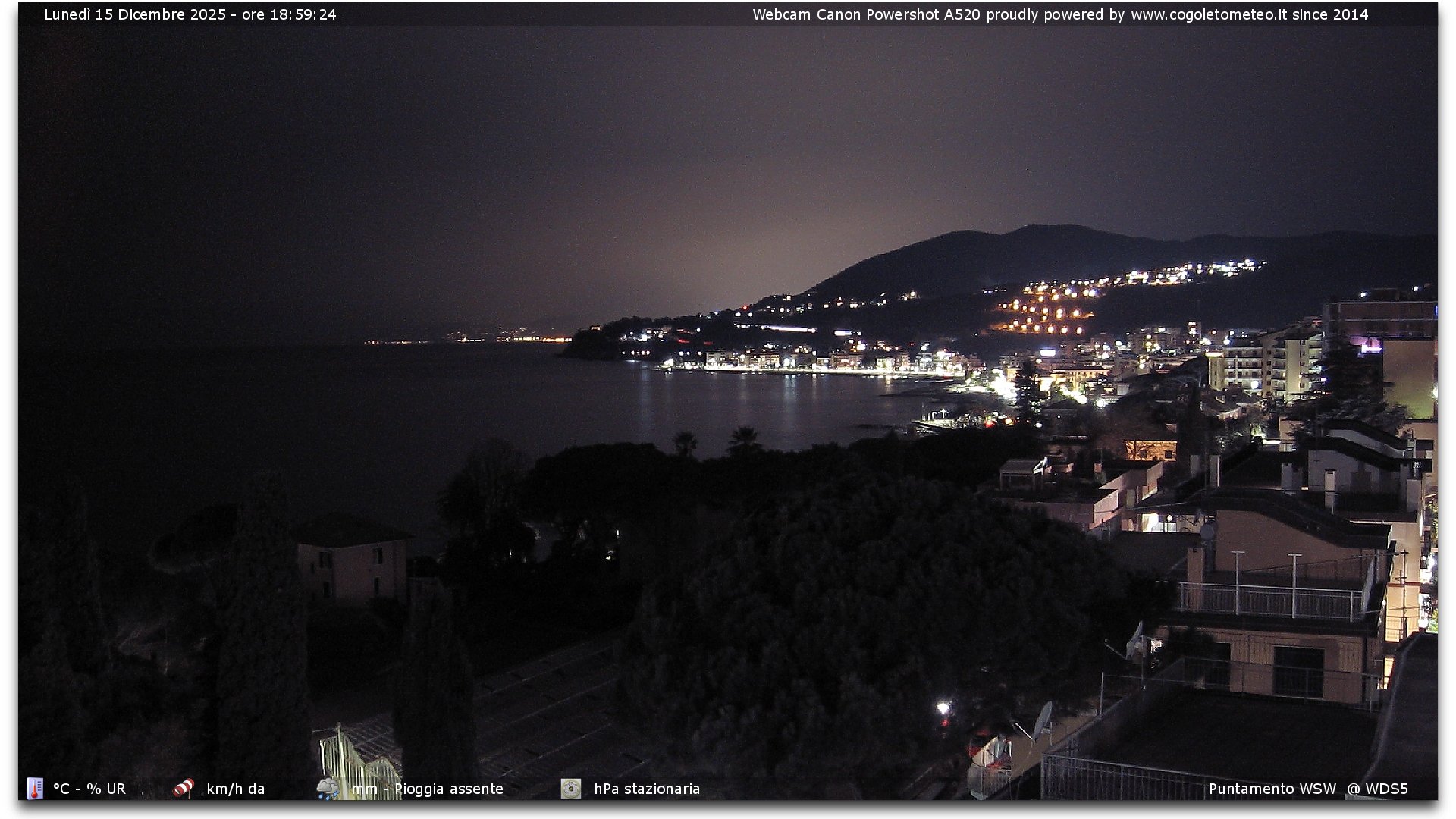
Task: Click the 'Pioggia assente' rain status text
Action: 449,789
